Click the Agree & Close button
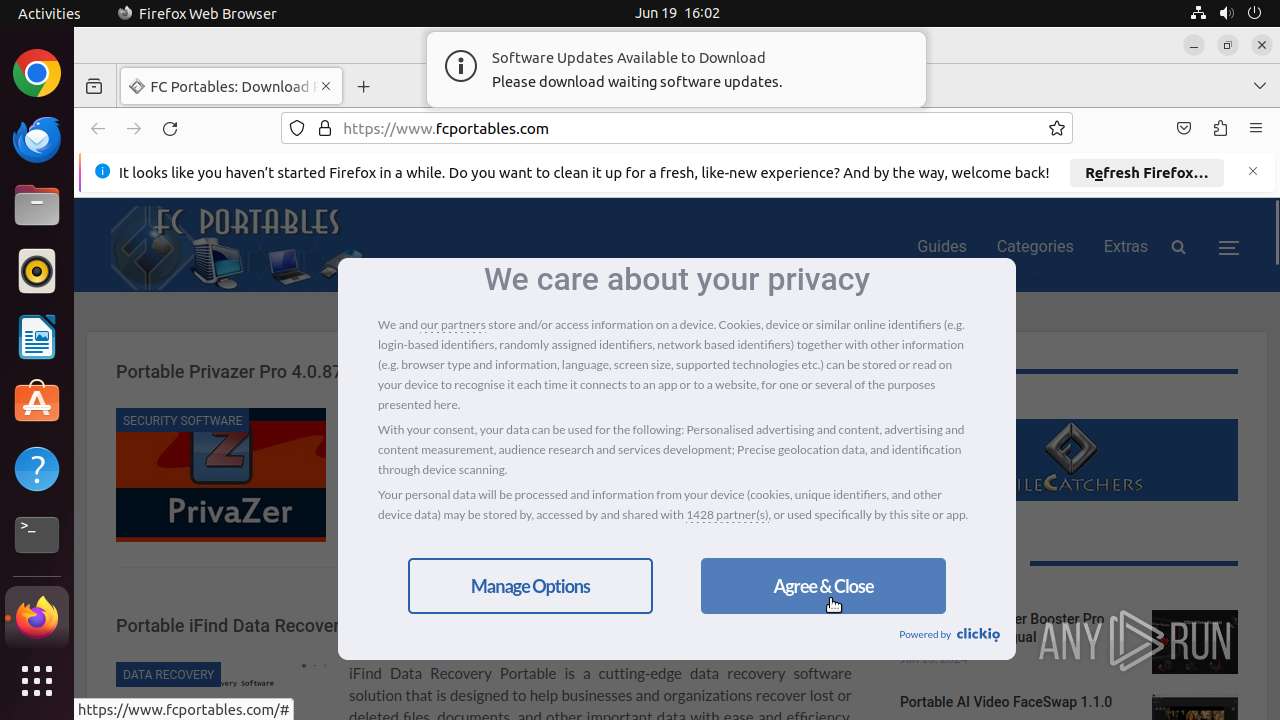The width and height of the screenshot is (1280, 720). (x=823, y=586)
